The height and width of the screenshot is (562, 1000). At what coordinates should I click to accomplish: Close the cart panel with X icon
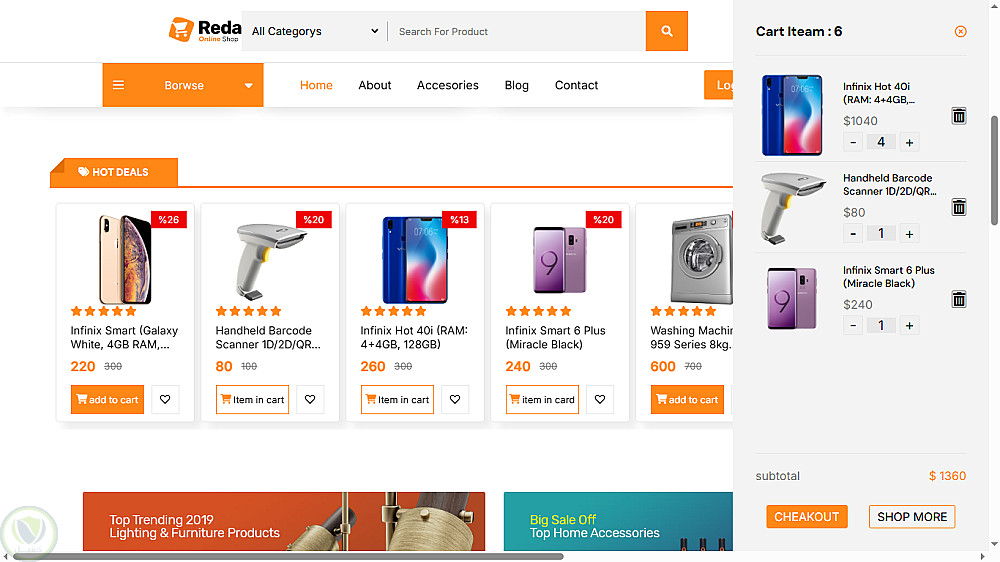pos(961,31)
